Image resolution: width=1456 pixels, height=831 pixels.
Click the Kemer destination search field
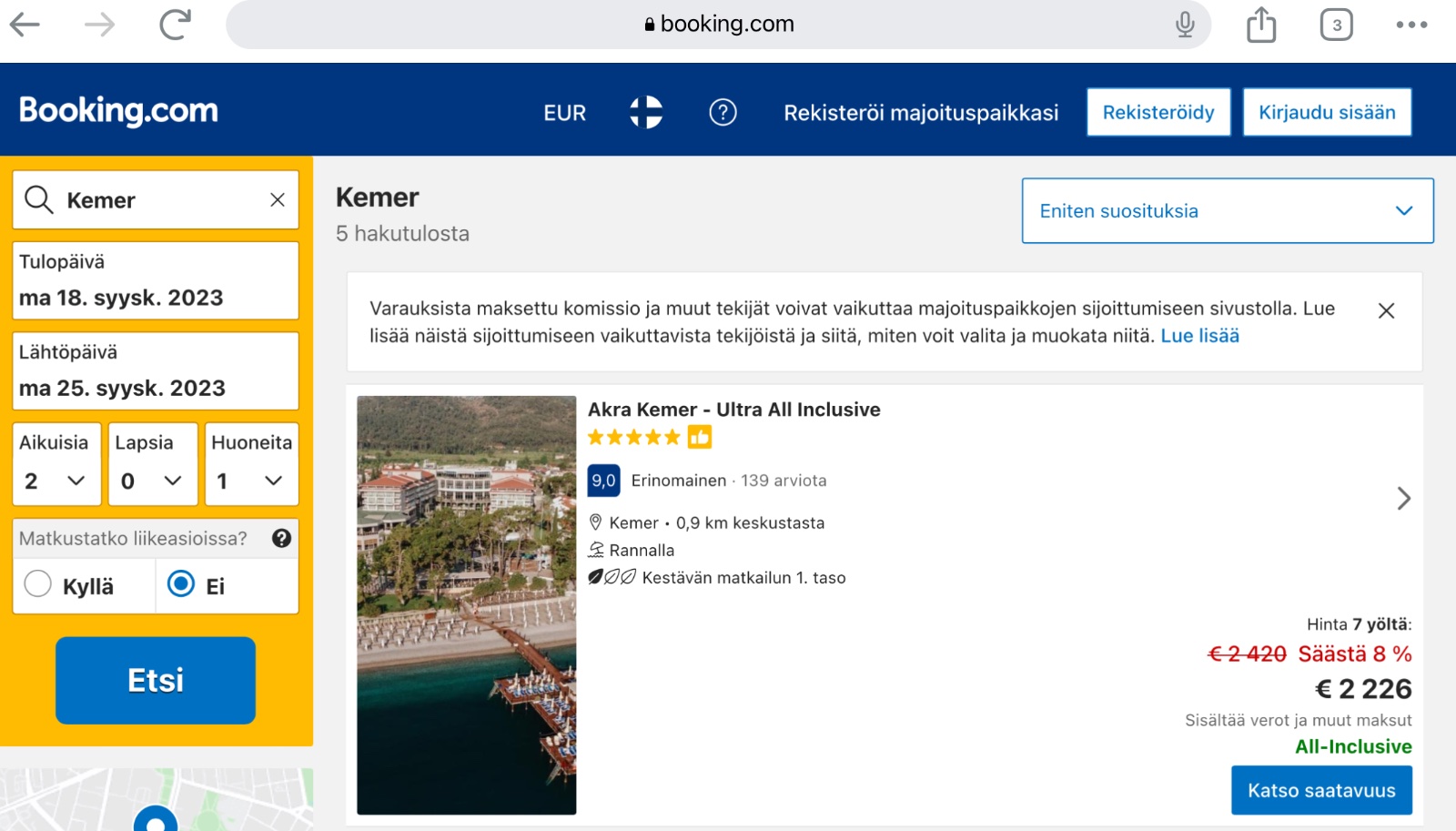(x=156, y=199)
